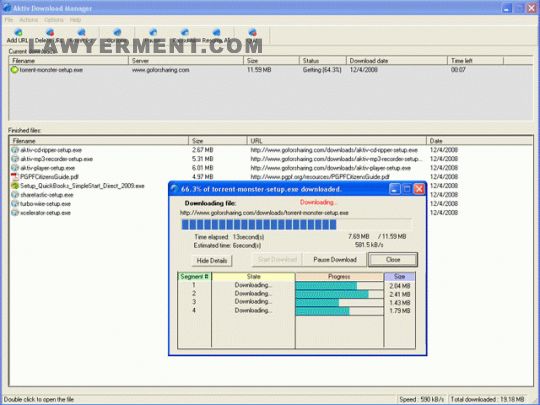Click the Aktiv Download Manager title bar icon
The width and height of the screenshot is (540, 405).
(7, 8)
